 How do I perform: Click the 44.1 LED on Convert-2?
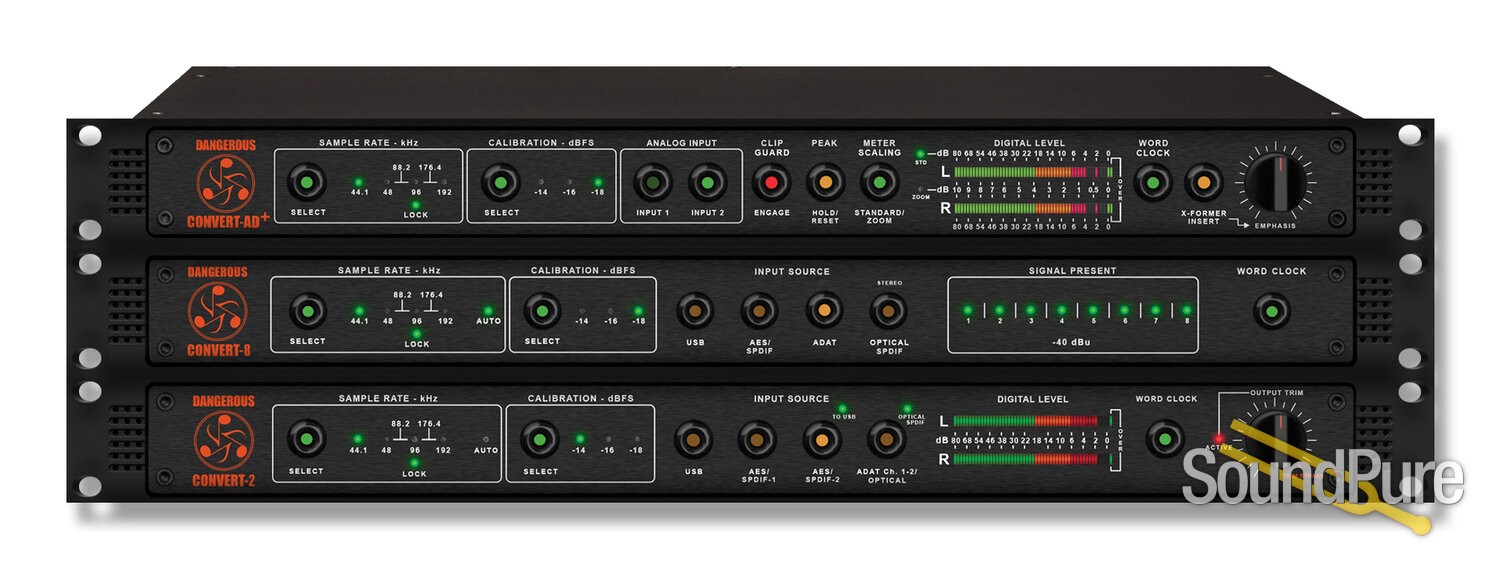pyautogui.click(x=358, y=439)
